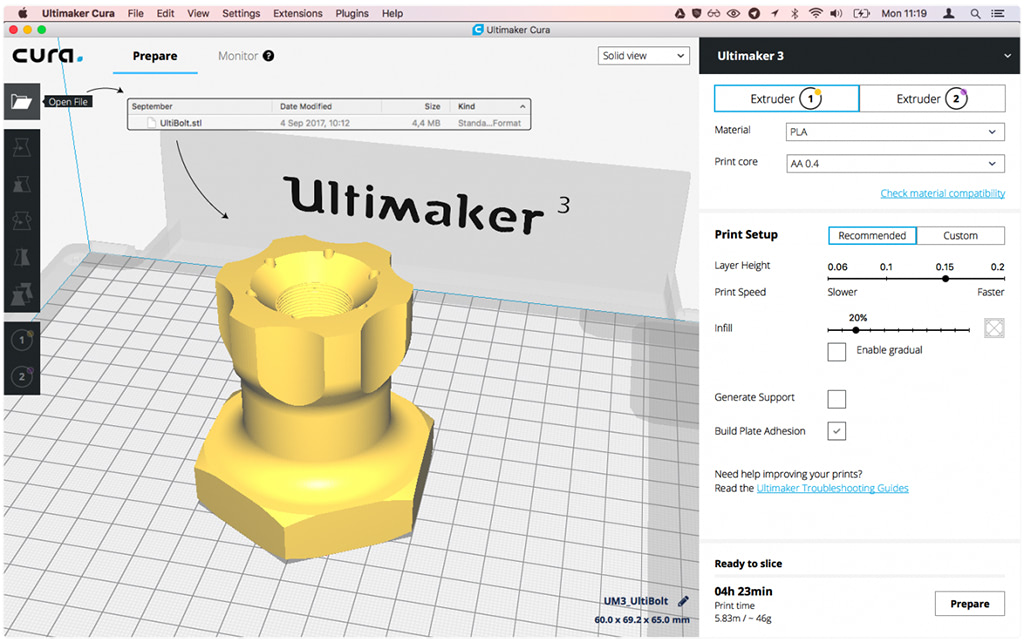Click the UM3_UltiBolt job name

(x=635, y=601)
